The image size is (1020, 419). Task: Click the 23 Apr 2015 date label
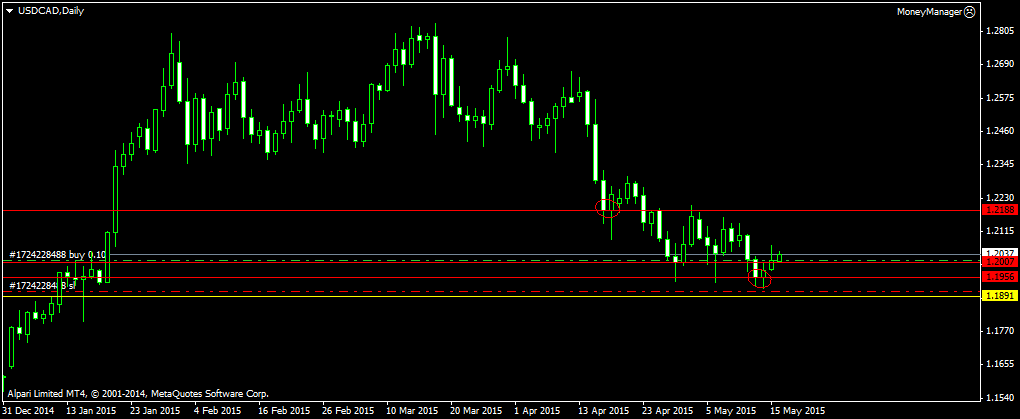(x=667, y=411)
